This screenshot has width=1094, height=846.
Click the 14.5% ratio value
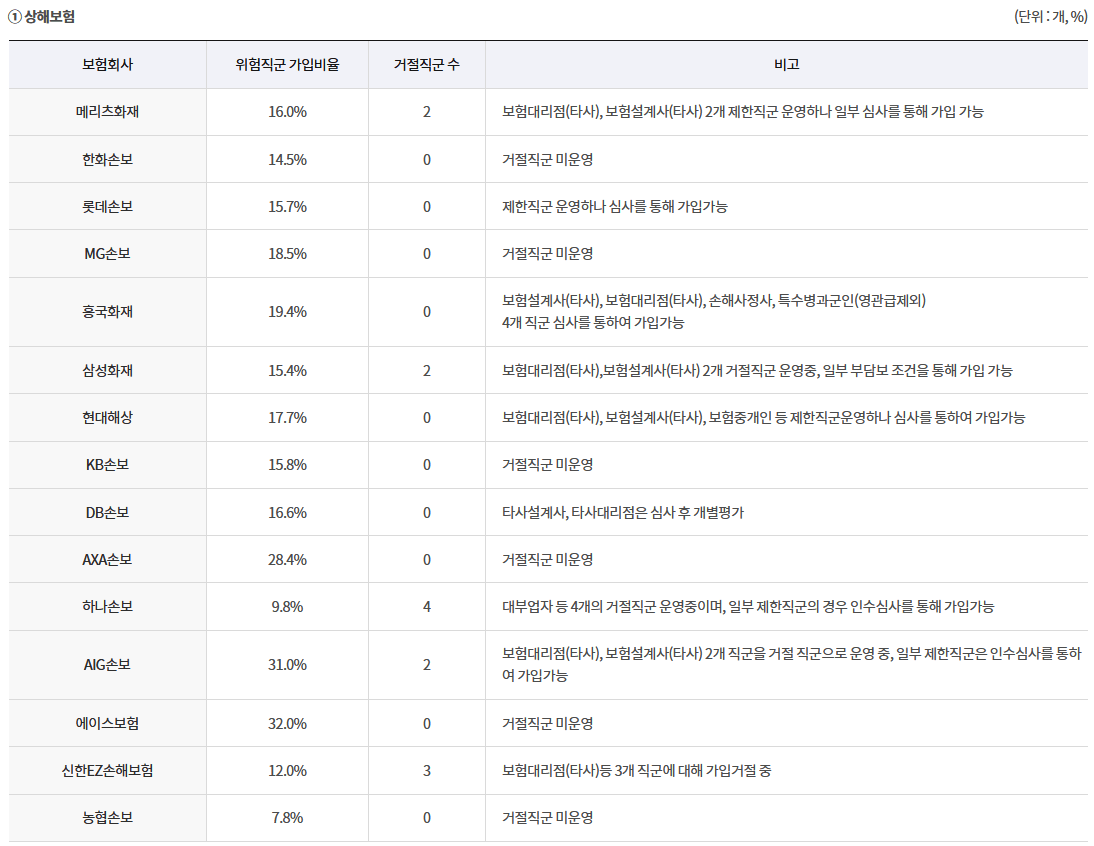tap(287, 160)
